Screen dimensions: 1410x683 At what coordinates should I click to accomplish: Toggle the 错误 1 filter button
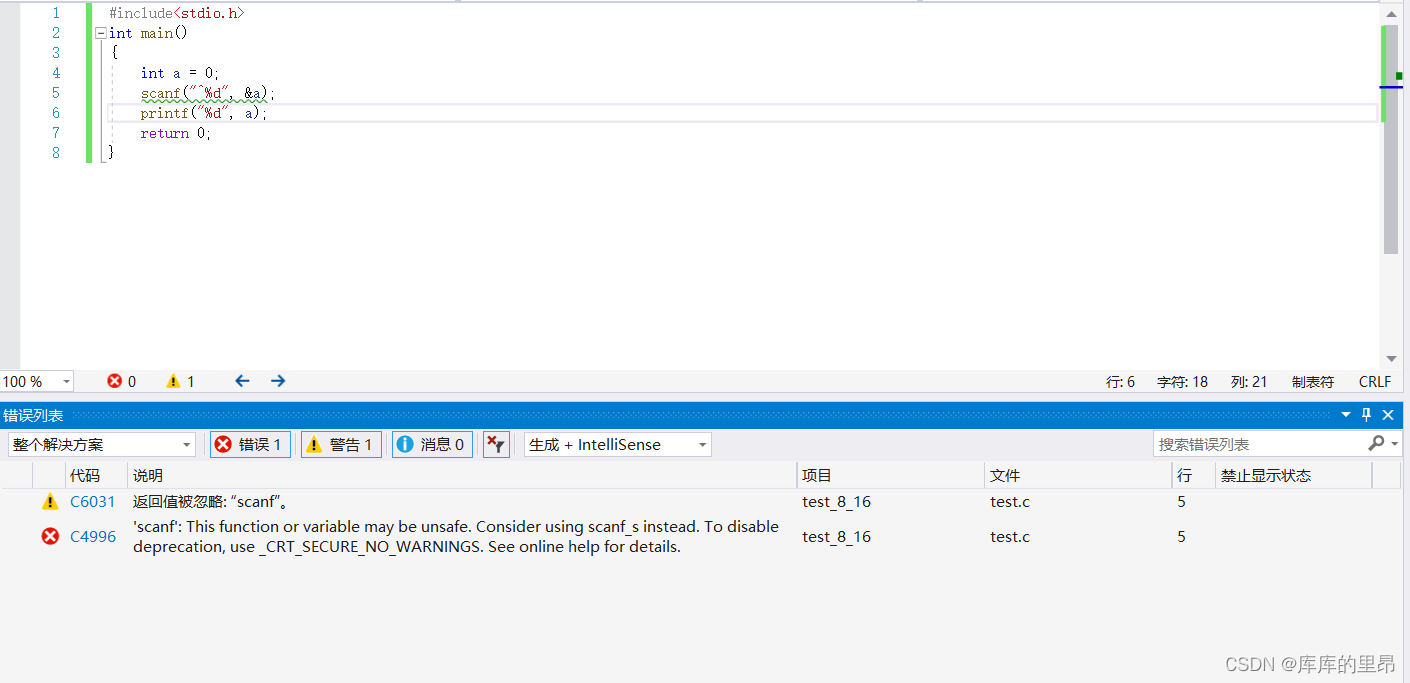click(x=250, y=444)
